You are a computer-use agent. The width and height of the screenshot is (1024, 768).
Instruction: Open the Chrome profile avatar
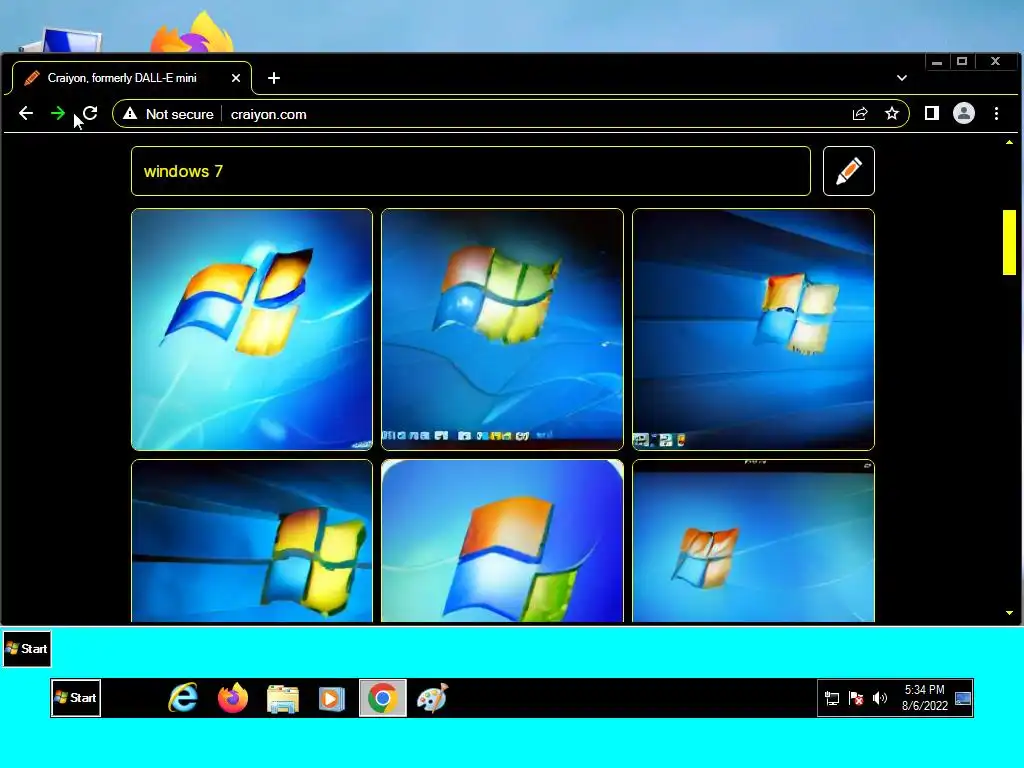964,114
